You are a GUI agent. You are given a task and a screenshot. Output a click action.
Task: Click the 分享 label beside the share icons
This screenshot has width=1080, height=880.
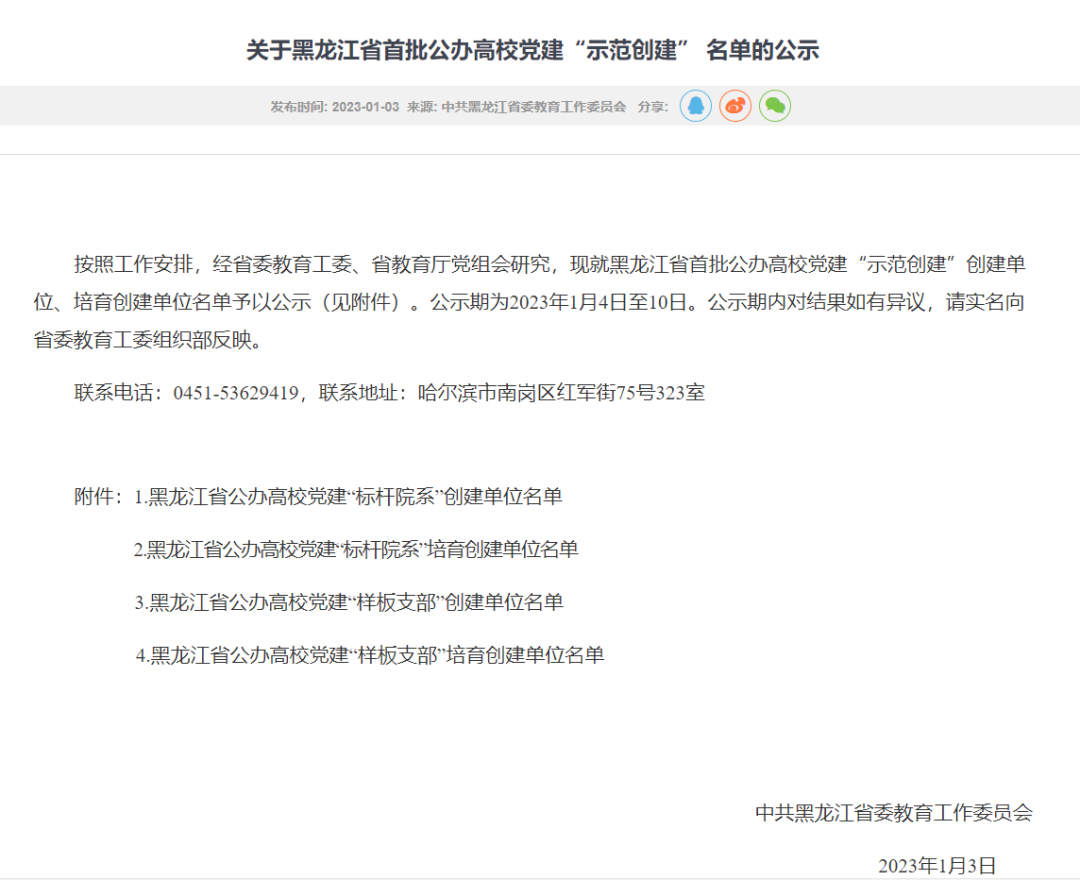coord(652,107)
